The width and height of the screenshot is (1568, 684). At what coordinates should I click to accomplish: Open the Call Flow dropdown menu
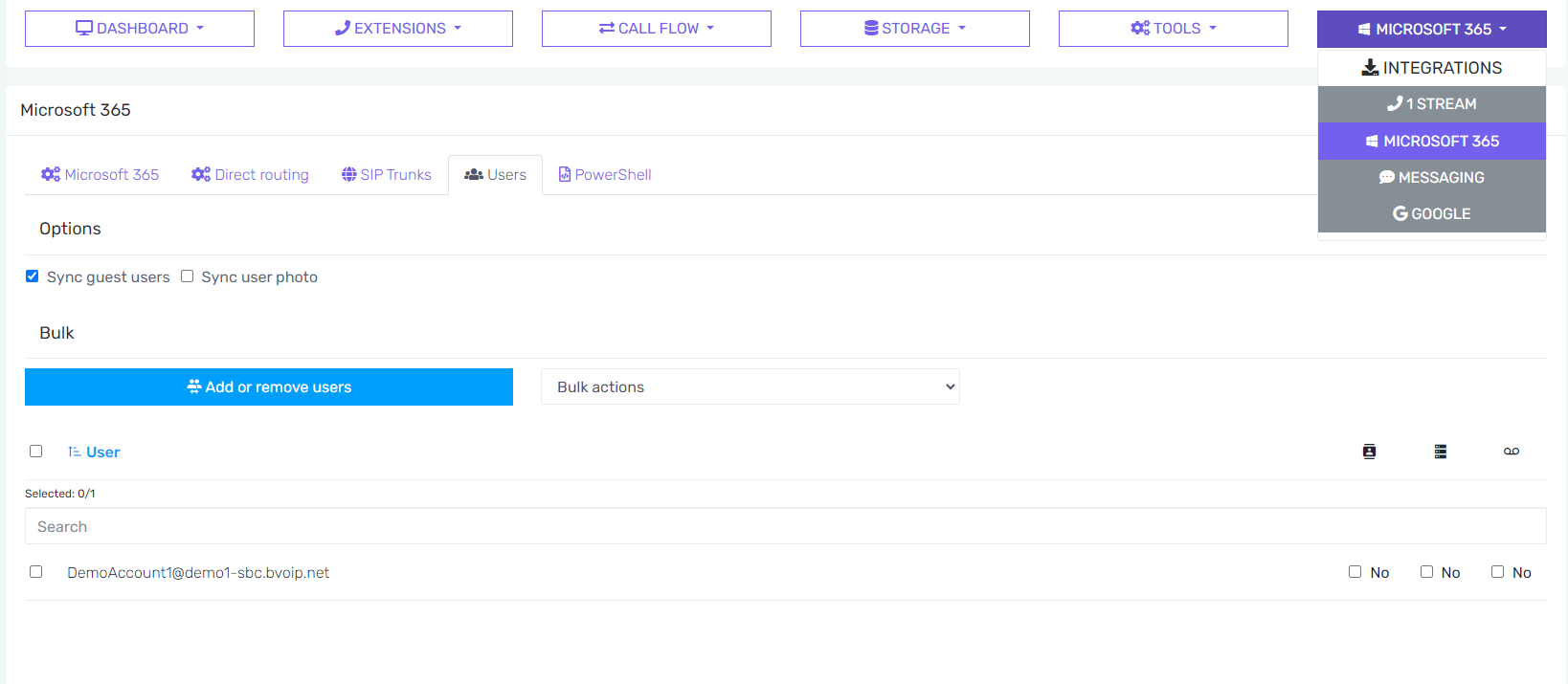[x=657, y=29]
